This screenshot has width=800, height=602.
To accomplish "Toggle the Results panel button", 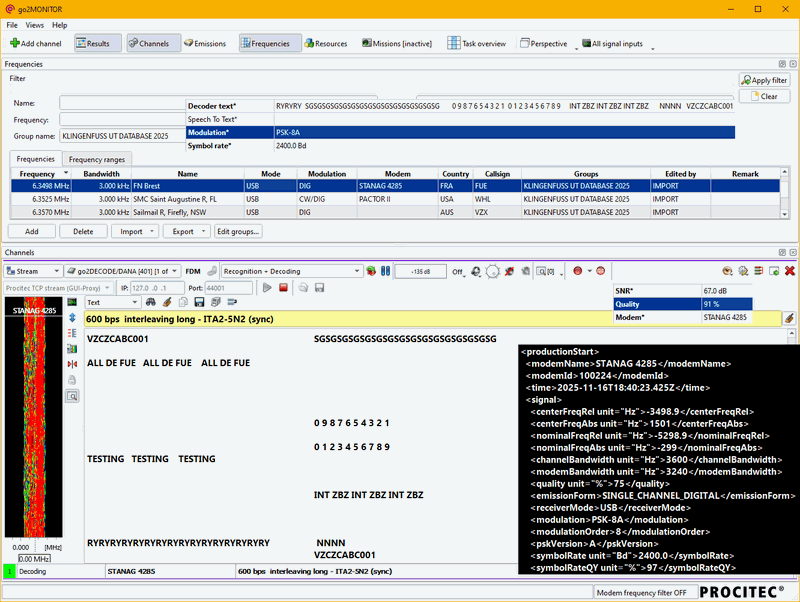I will click(98, 43).
